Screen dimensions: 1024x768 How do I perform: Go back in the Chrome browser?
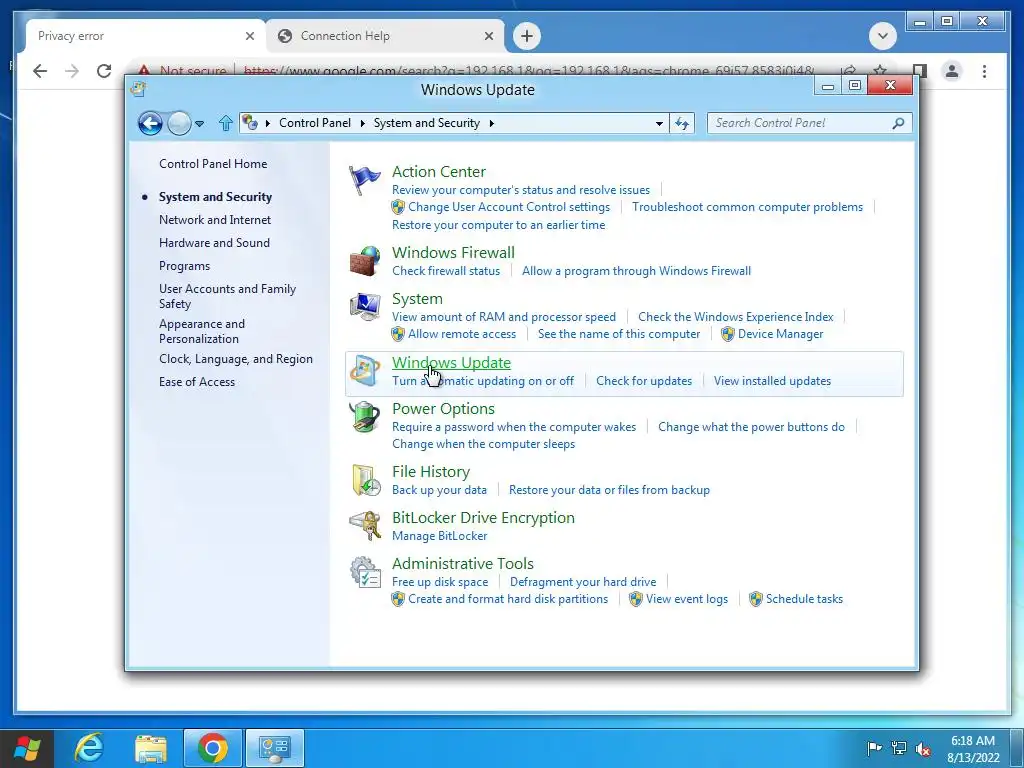pyautogui.click(x=40, y=71)
